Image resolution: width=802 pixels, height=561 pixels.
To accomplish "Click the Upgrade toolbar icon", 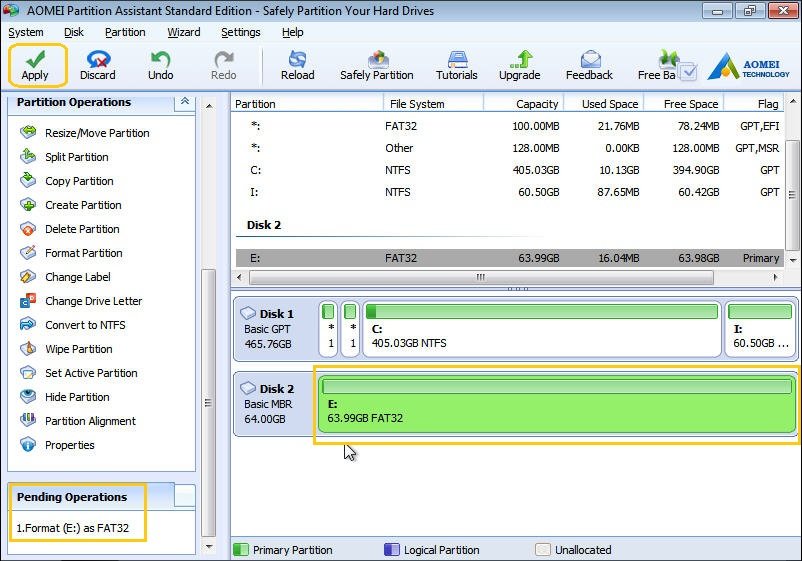I will coord(520,65).
